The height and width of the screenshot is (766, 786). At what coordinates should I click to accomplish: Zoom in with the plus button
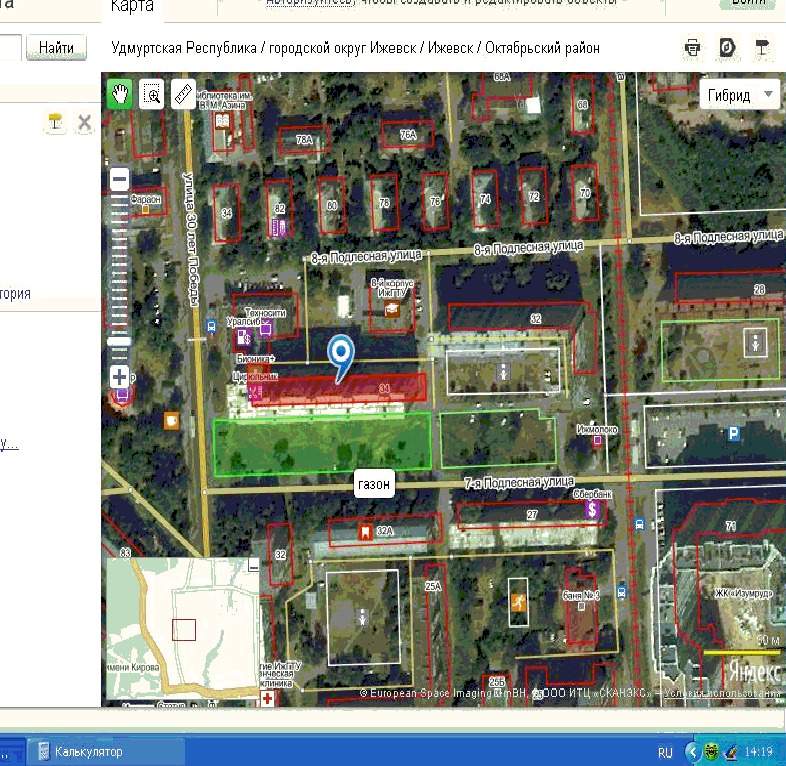[x=119, y=376]
